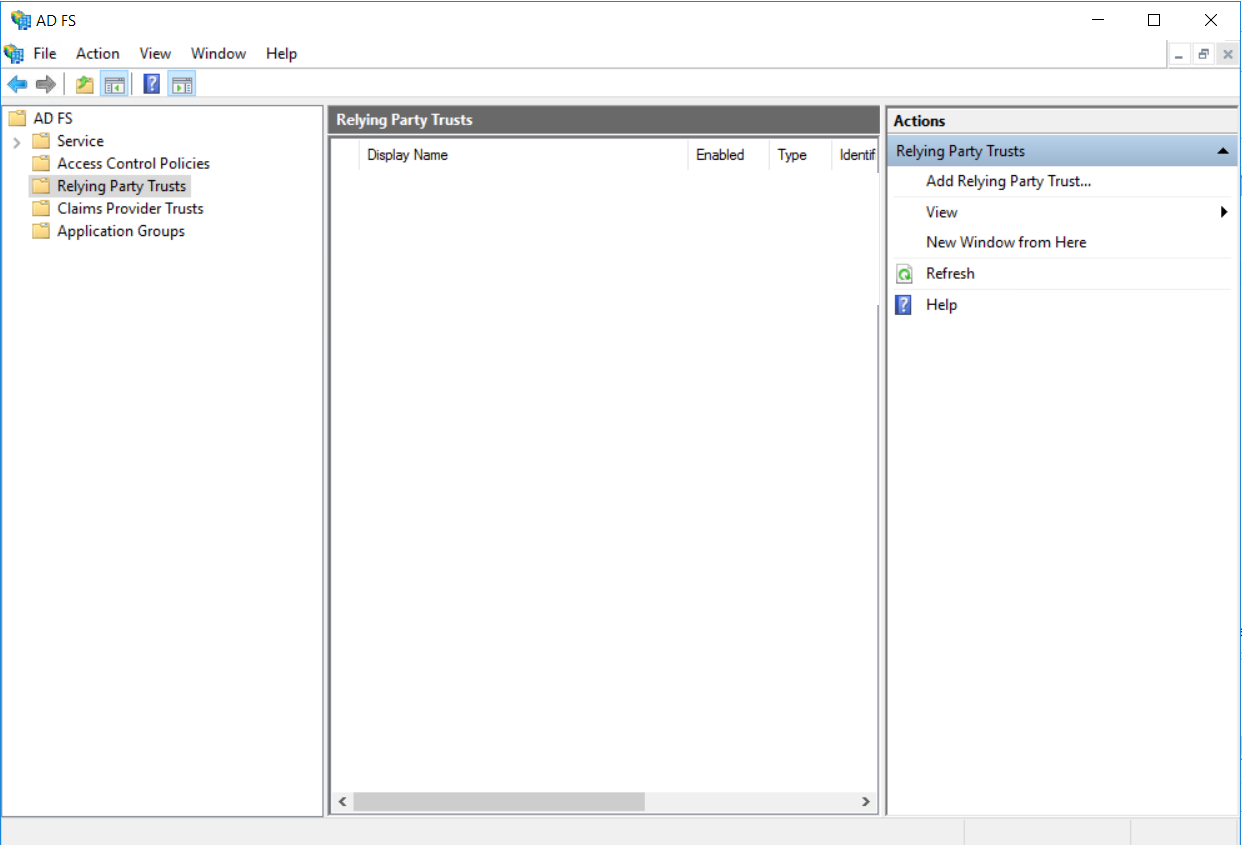Select Claims Provider Trusts tree item
1242x845 pixels.
(x=130, y=208)
